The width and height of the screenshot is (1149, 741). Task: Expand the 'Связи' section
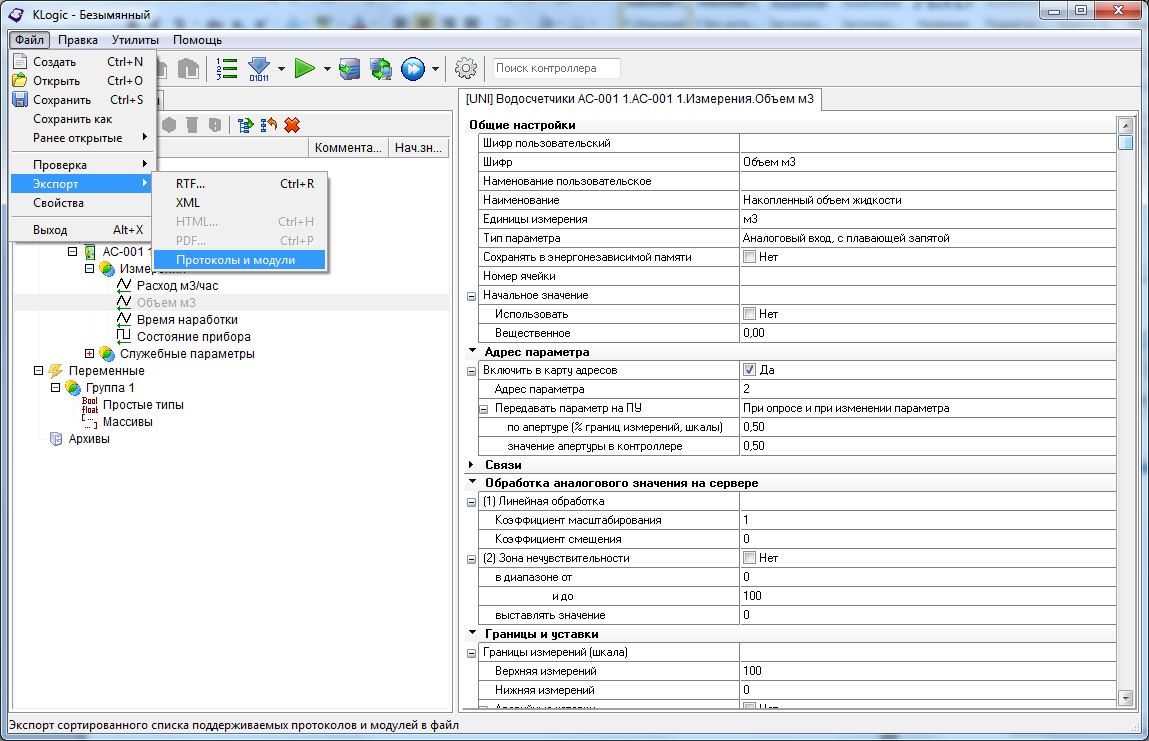click(473, 465)
